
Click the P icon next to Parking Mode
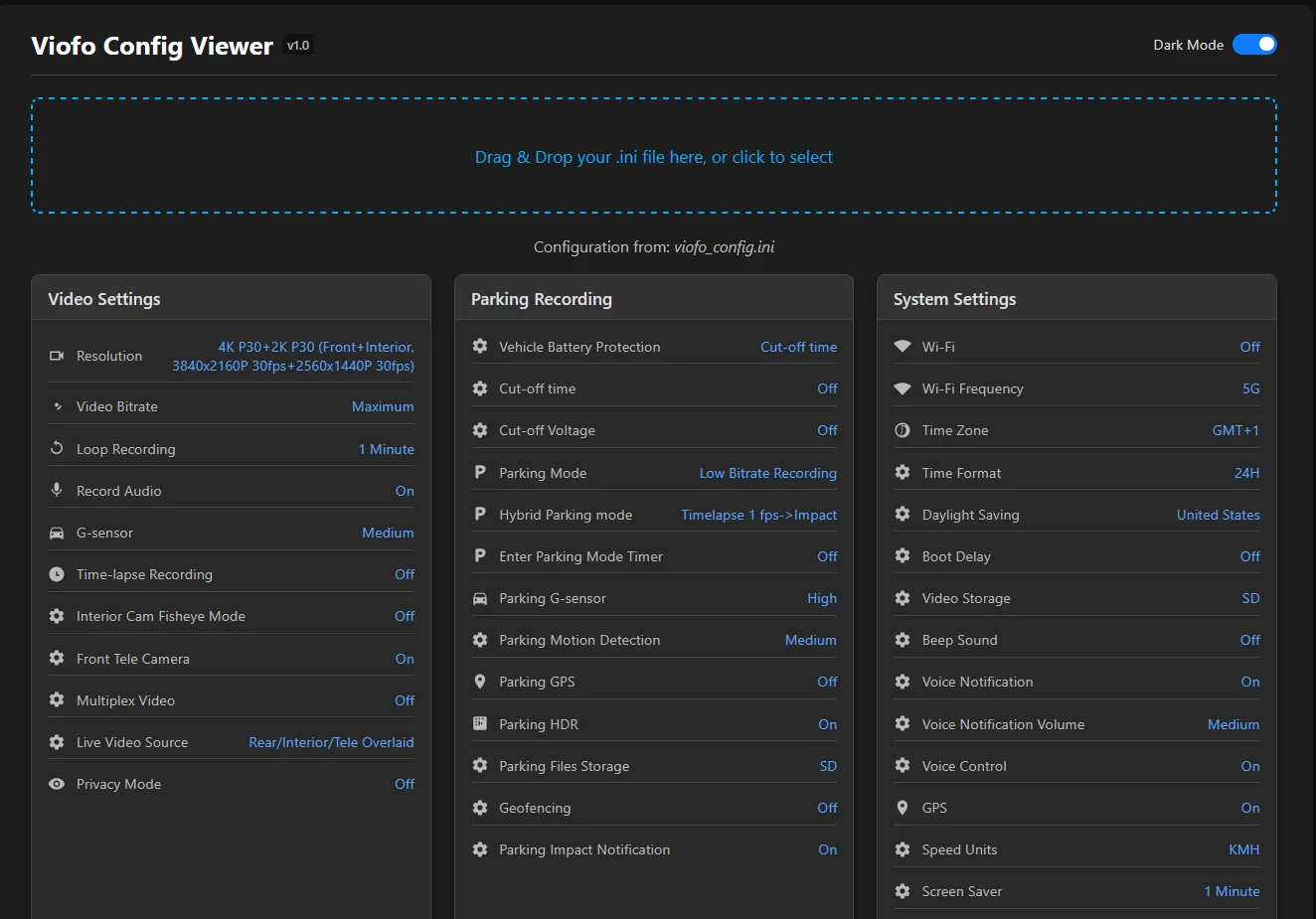click(480, 472)
